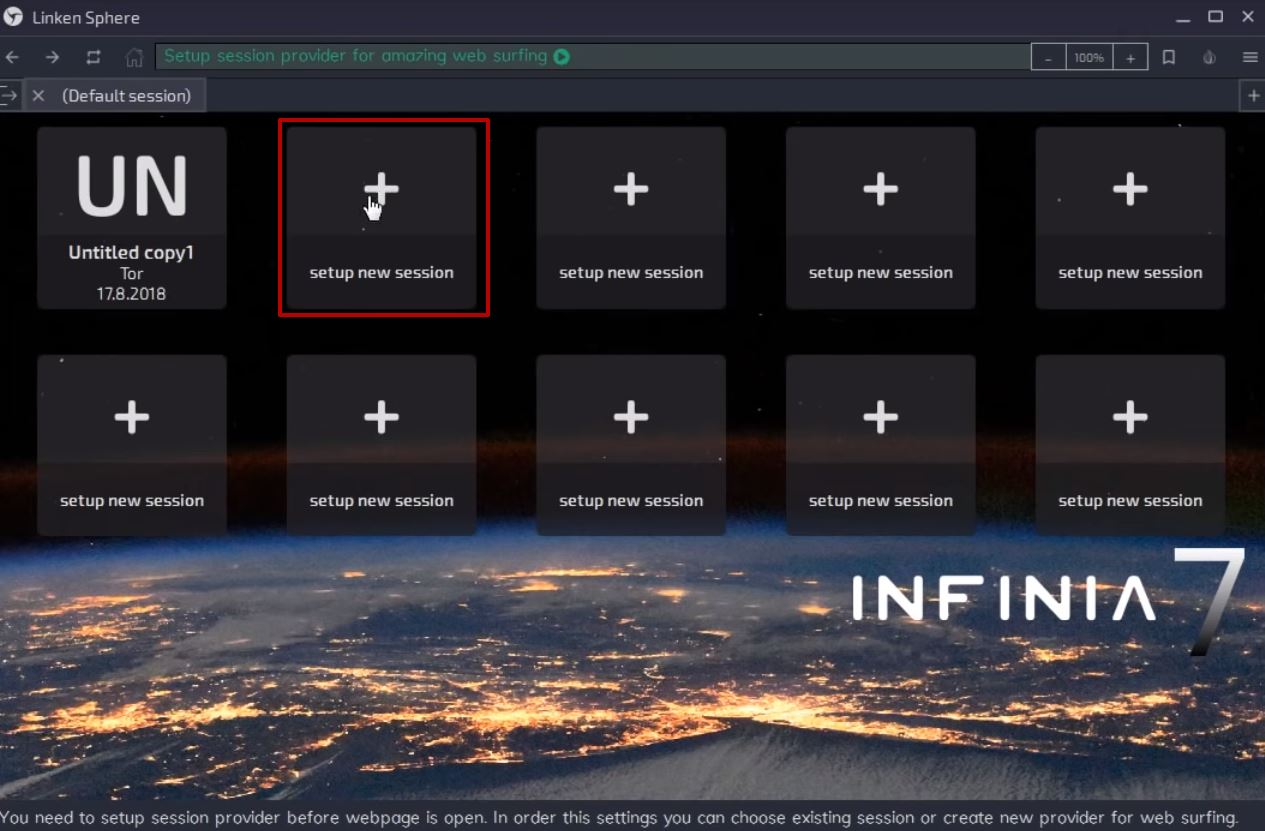Go forward with the right arrow

pos(52,57)
